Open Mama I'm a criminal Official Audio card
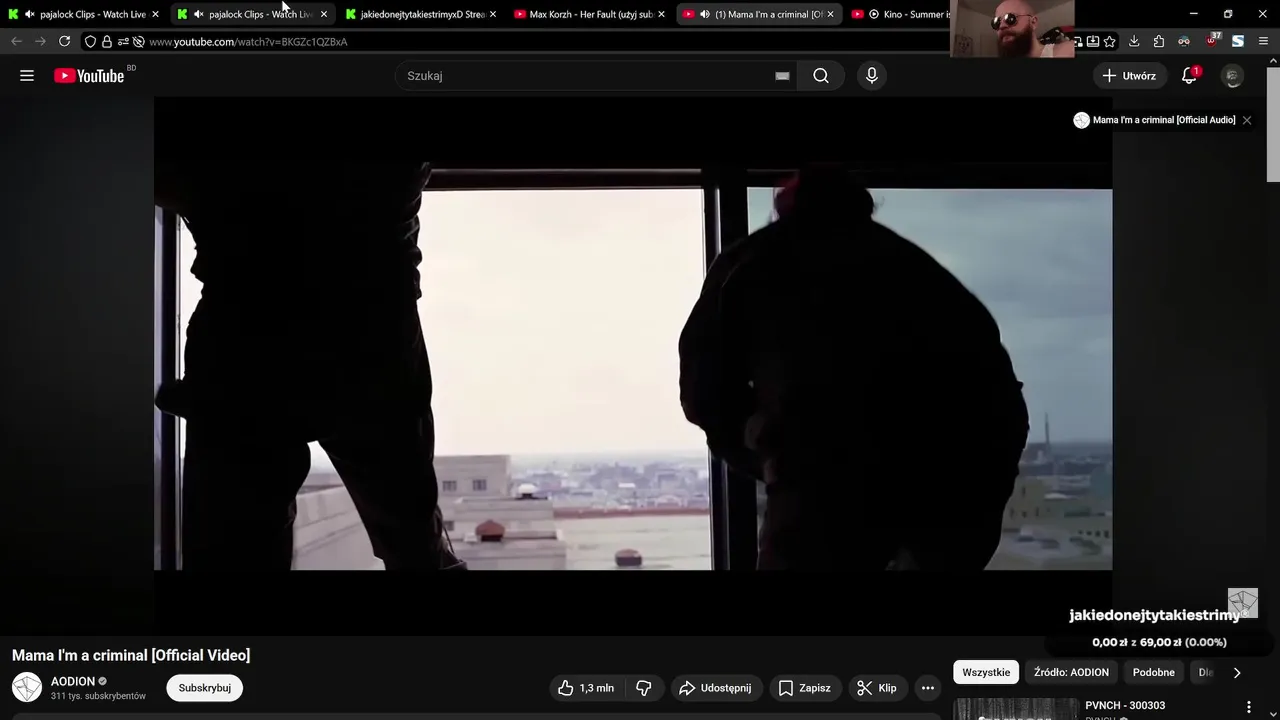 [x=1154, y=120]
